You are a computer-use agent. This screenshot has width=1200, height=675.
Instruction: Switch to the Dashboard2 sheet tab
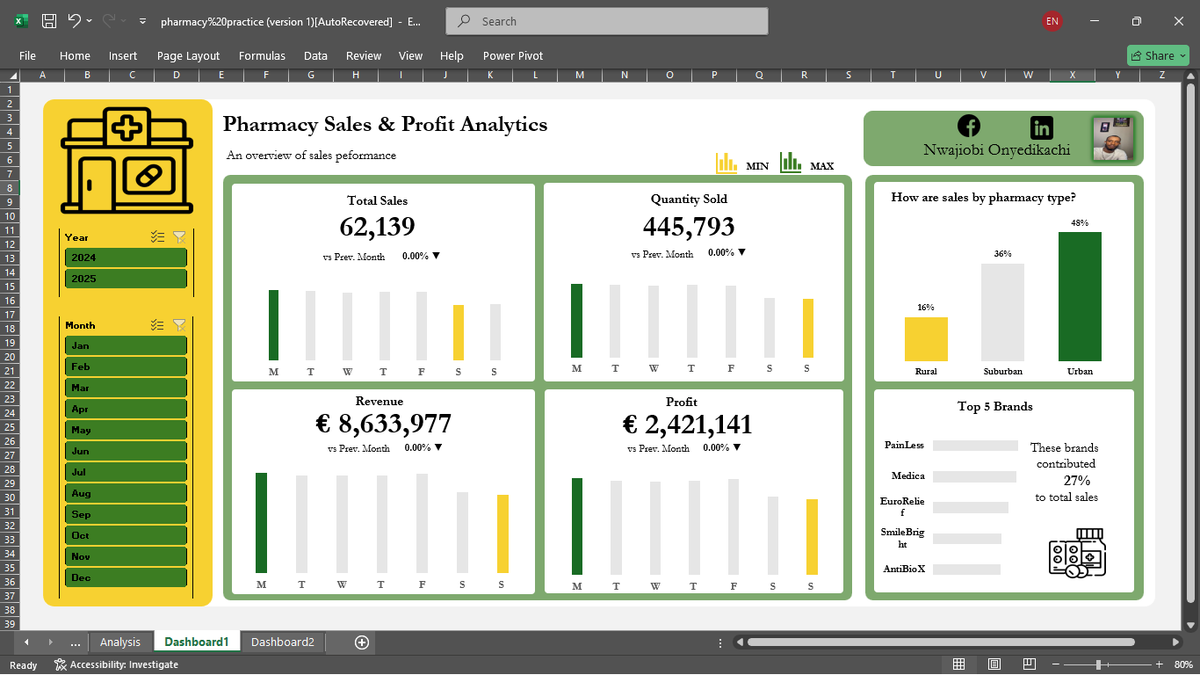tap(282, 642)
